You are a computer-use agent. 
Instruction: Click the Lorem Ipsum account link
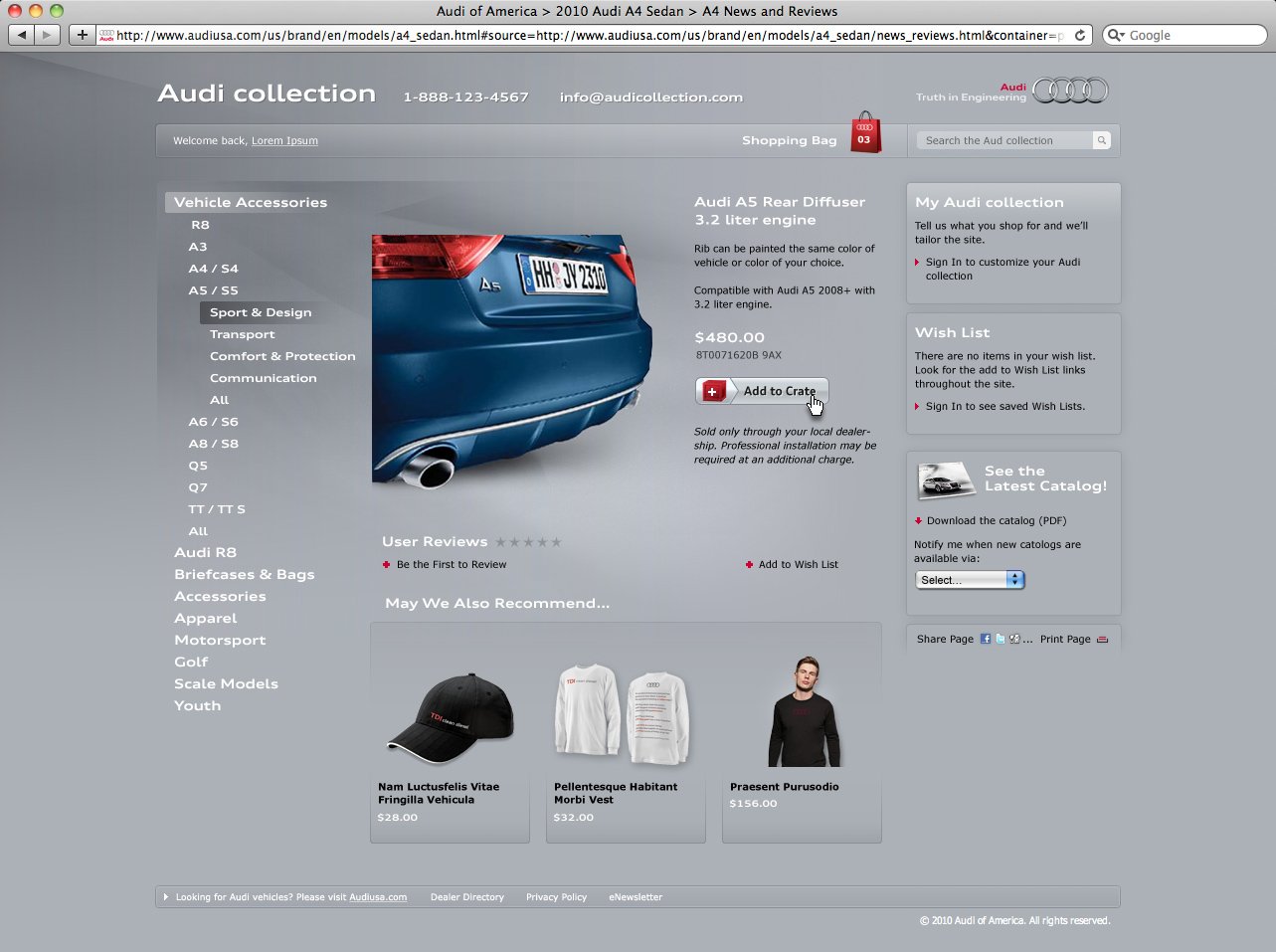[x=284, y=140]
